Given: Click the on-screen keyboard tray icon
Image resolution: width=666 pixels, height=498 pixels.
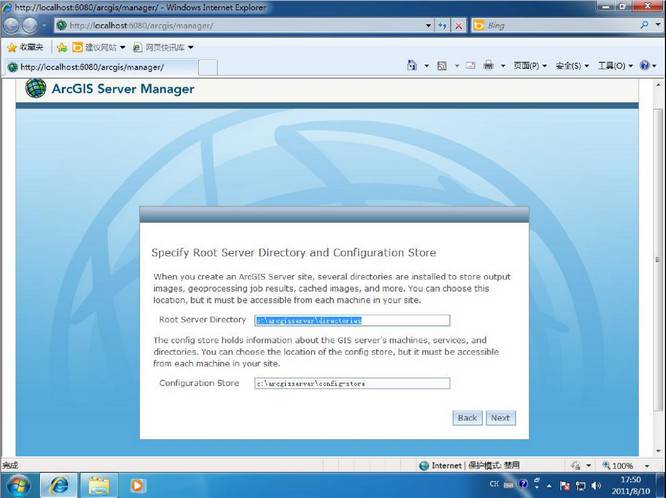Looking at the screenshot, I should [x=508, y=484].
